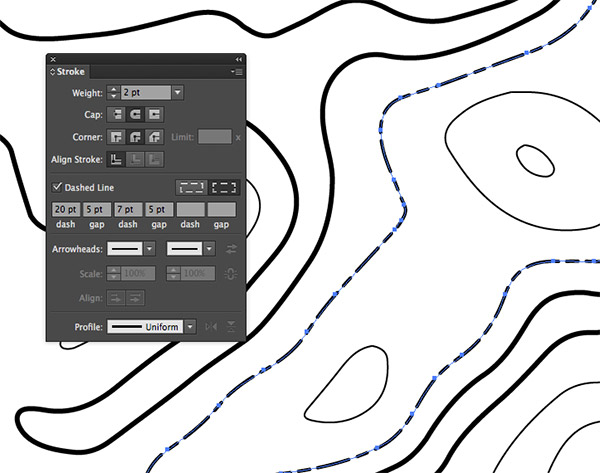Image resolution: width=600 pixels, height=473 pixels.
Task: Select the end arrowhead preview box
Action: click(x=184, y=249)
